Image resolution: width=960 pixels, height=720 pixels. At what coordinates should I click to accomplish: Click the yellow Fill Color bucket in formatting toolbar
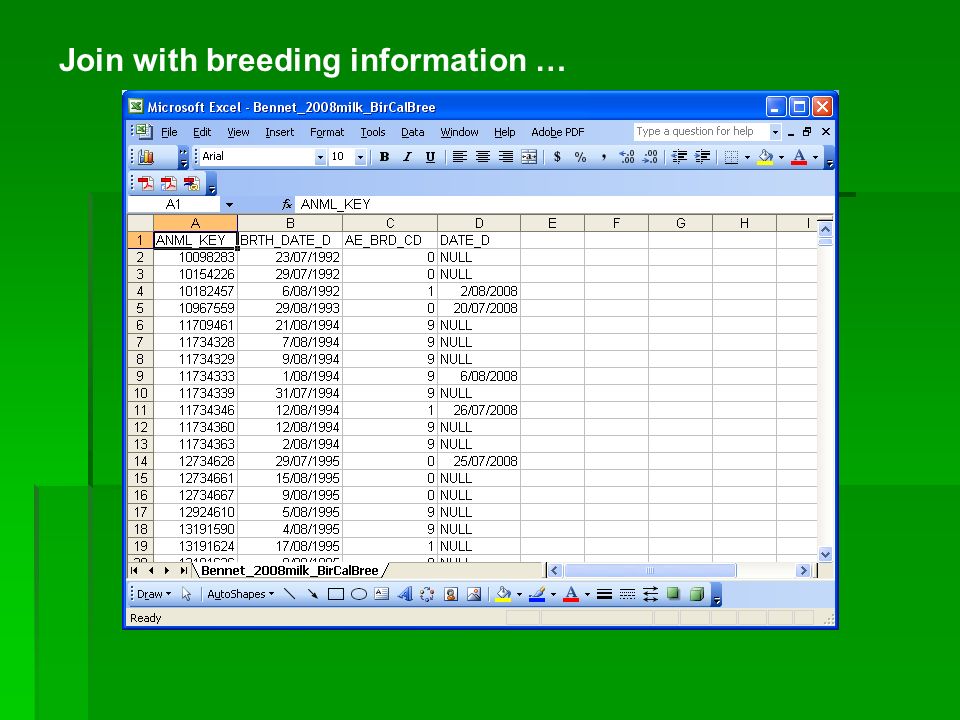[765, 157]
